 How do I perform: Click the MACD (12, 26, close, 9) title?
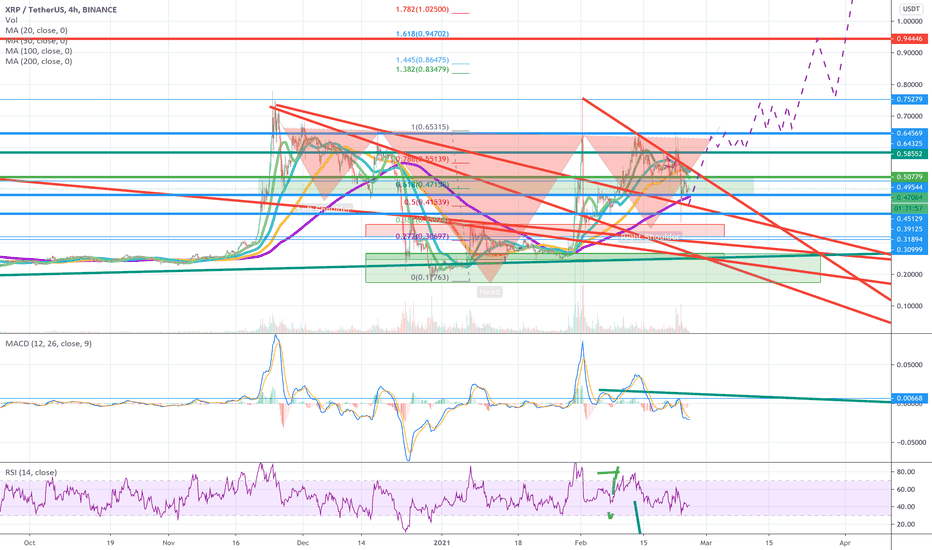click(49, 344)
